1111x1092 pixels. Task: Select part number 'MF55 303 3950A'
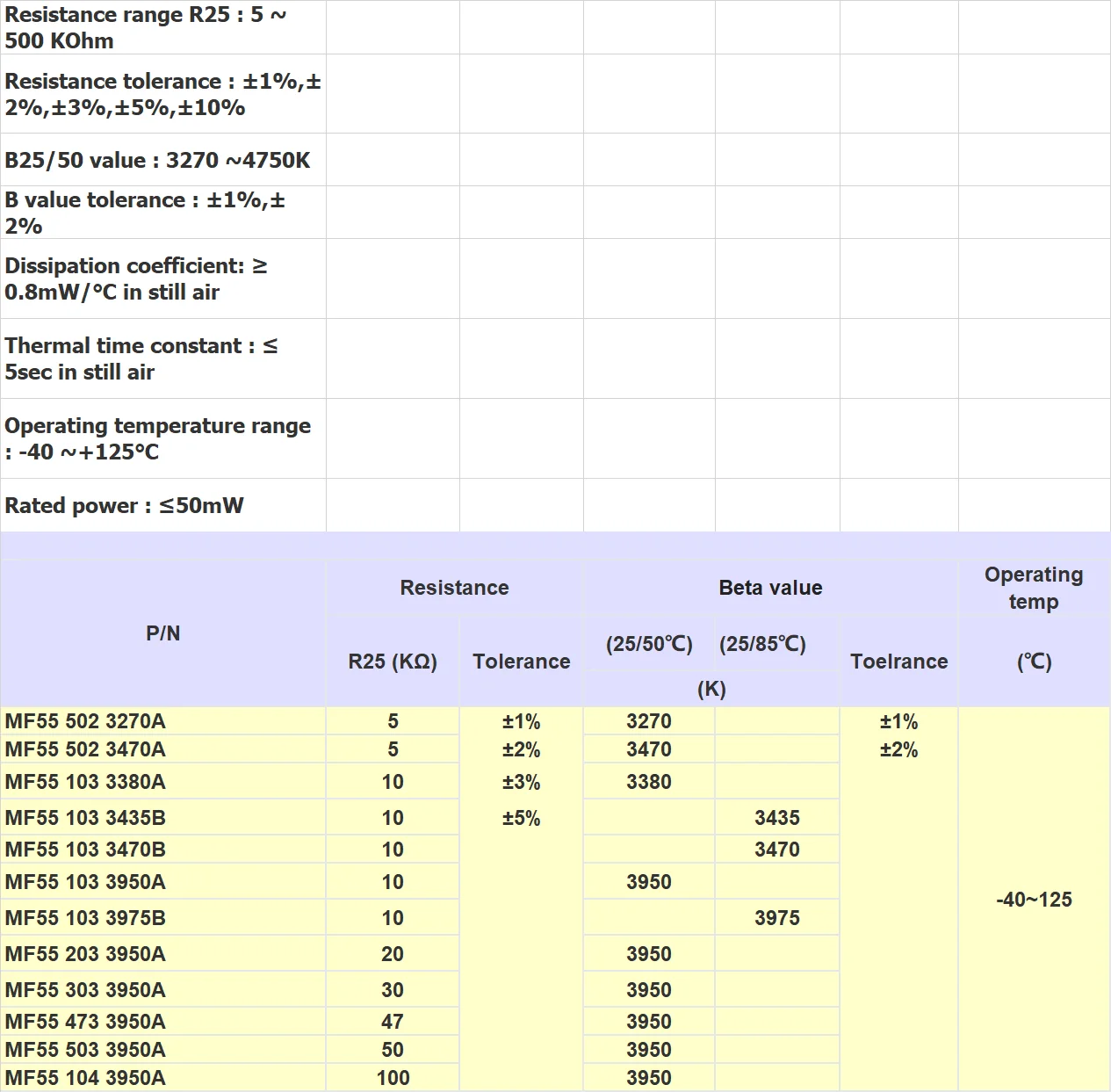tap(162, 990)
